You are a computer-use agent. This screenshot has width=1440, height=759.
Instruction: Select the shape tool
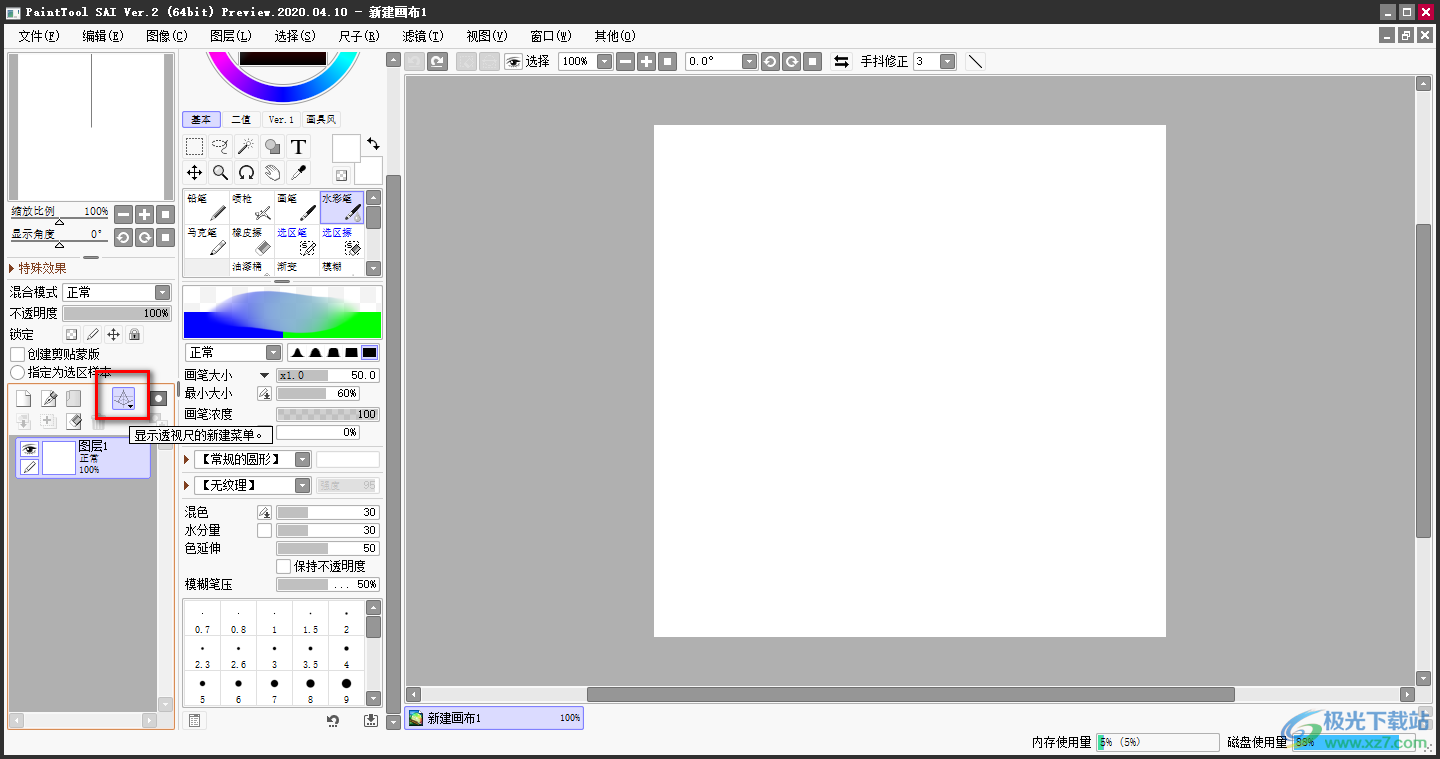pyautogui.click(x=272, y=147)
